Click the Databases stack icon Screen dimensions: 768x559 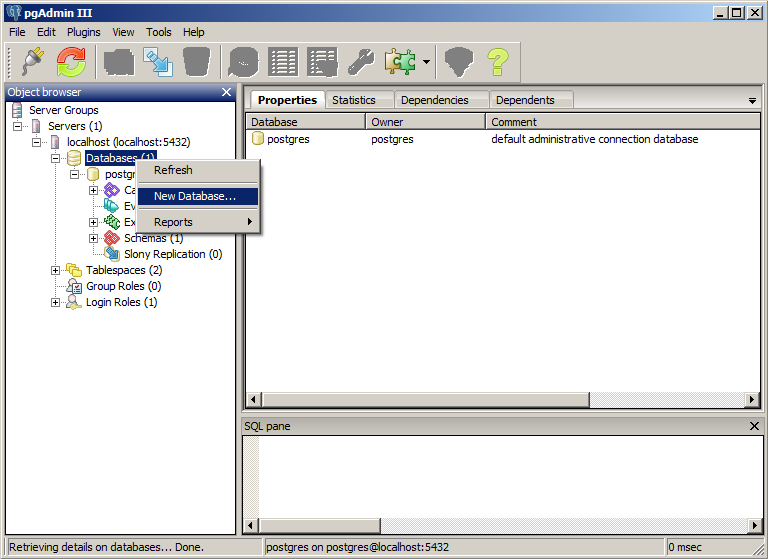tap(74, 158)
